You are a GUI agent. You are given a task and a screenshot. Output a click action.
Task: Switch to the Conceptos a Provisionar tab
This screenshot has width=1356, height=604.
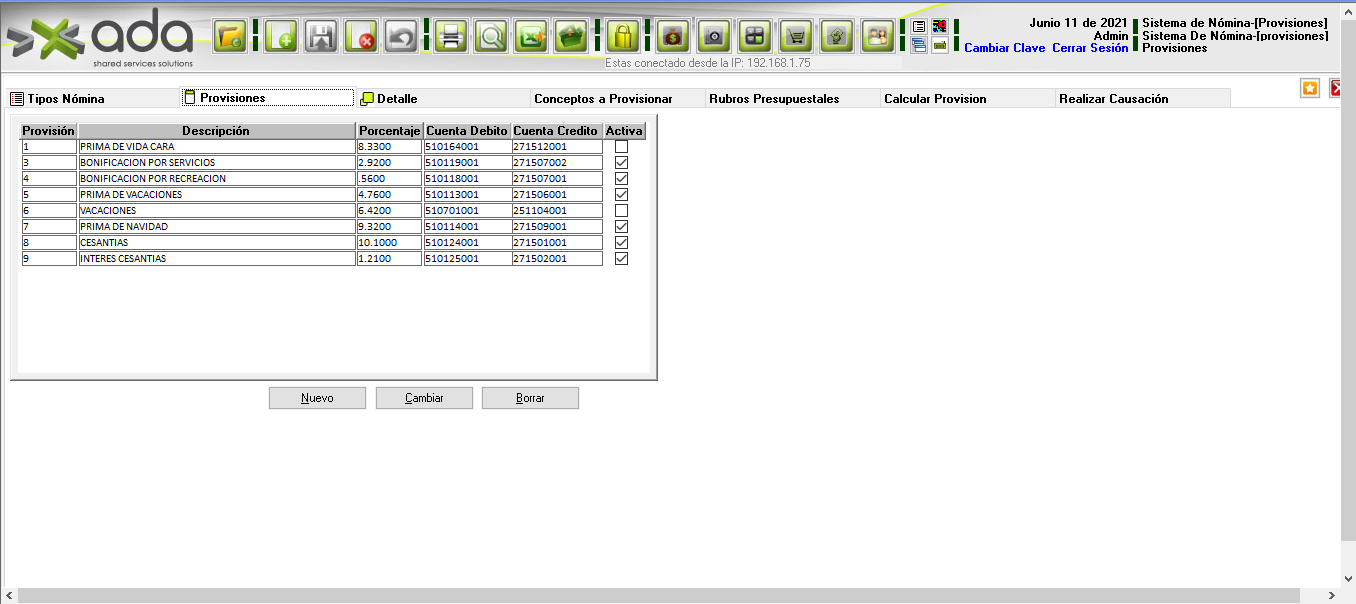pos(603,99)
